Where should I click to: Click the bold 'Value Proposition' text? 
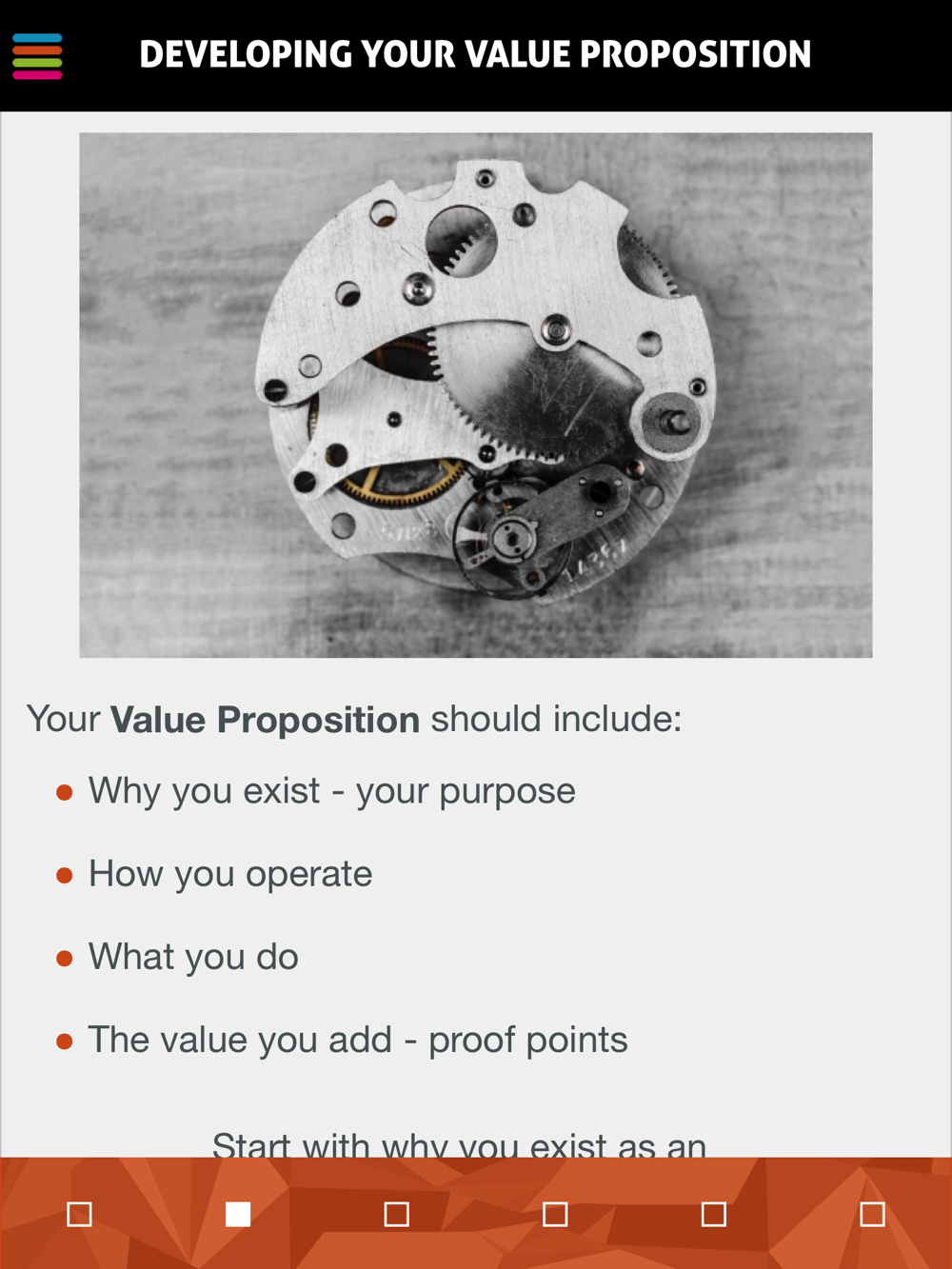[265, 720]
